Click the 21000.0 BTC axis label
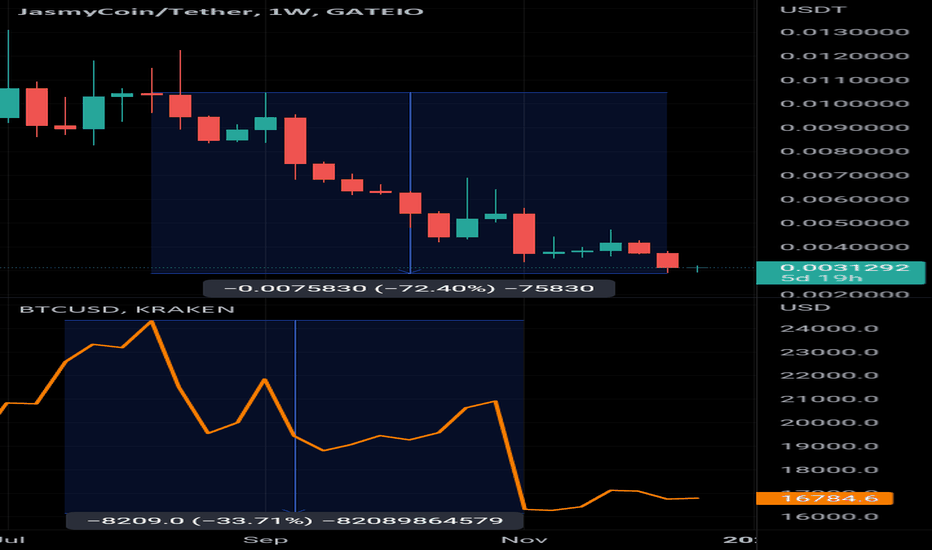Viewport: 932px width, 550px height. (x=829, y=399)
